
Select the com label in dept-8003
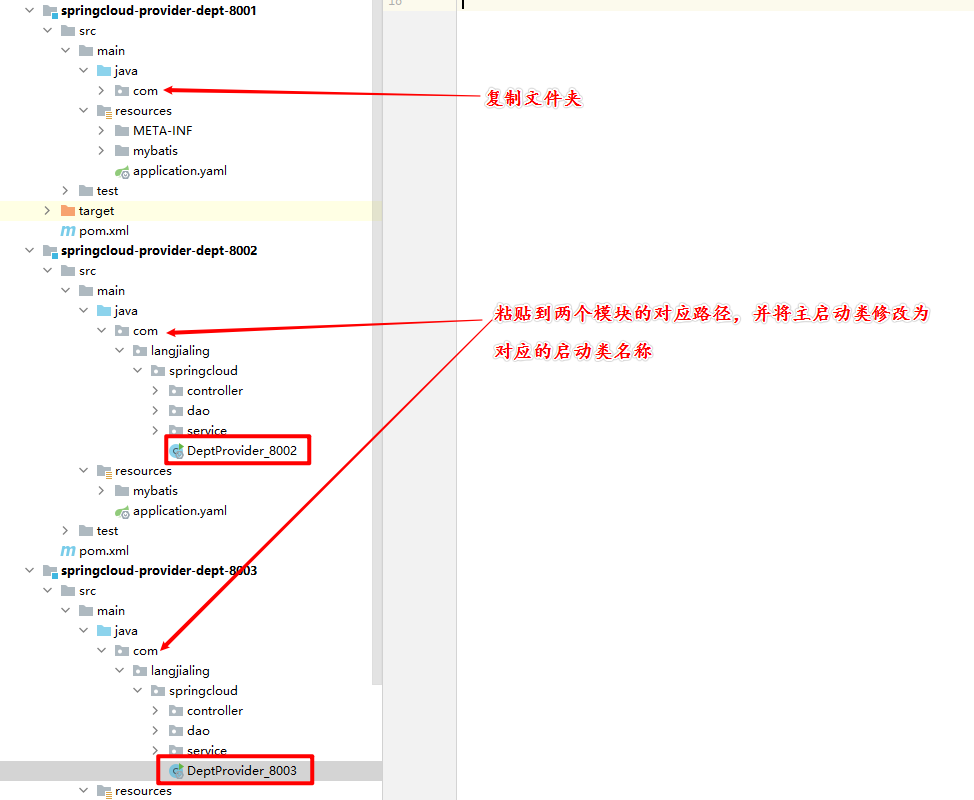tap(145, 651)
